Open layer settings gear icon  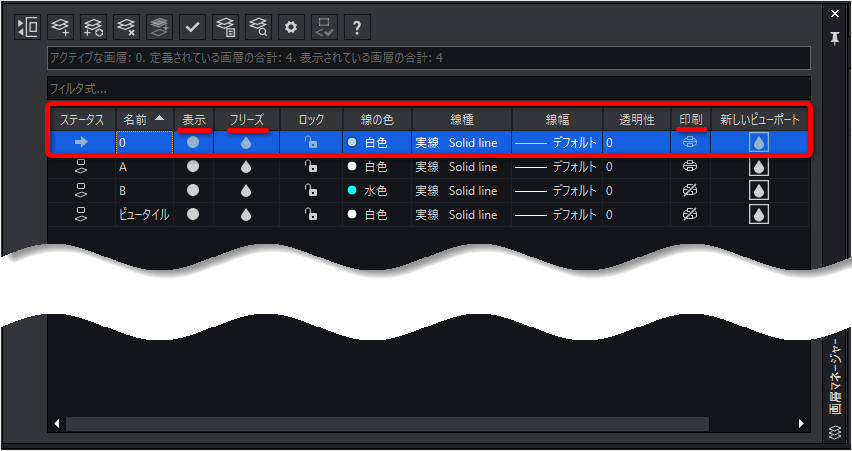click(291, 26)
